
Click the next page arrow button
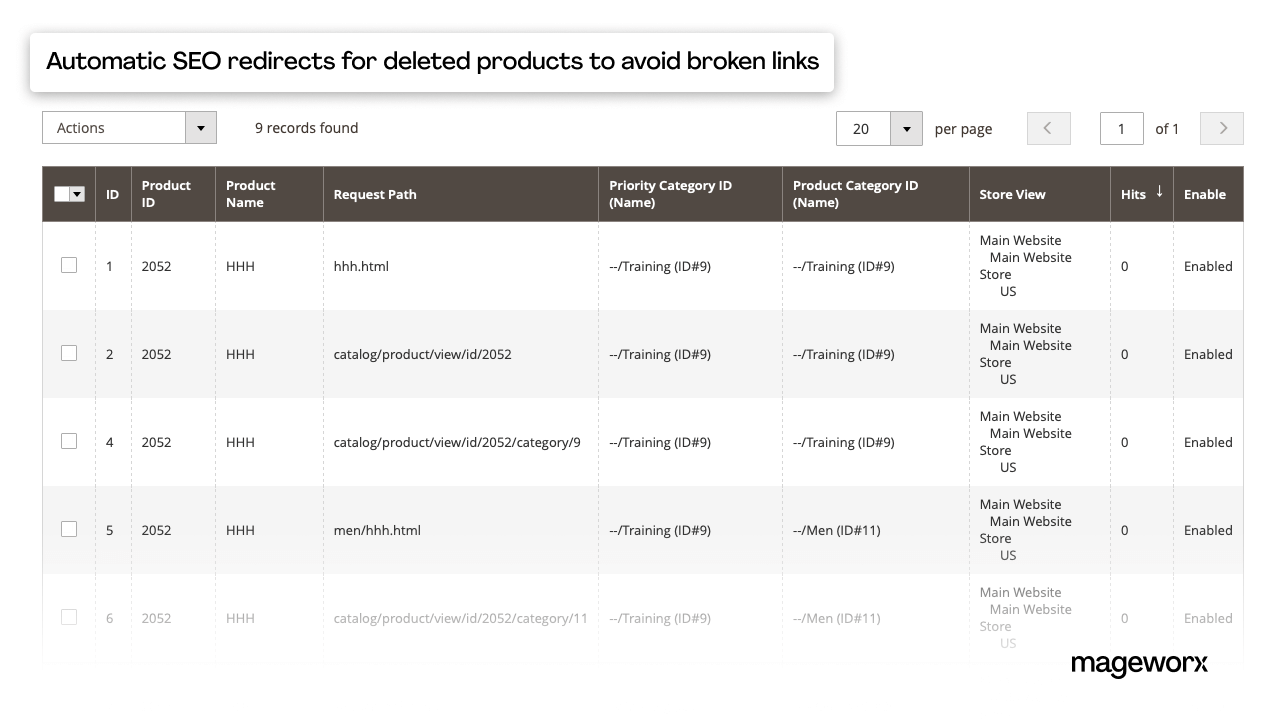pyautogui.click(x=1222, y=128)
